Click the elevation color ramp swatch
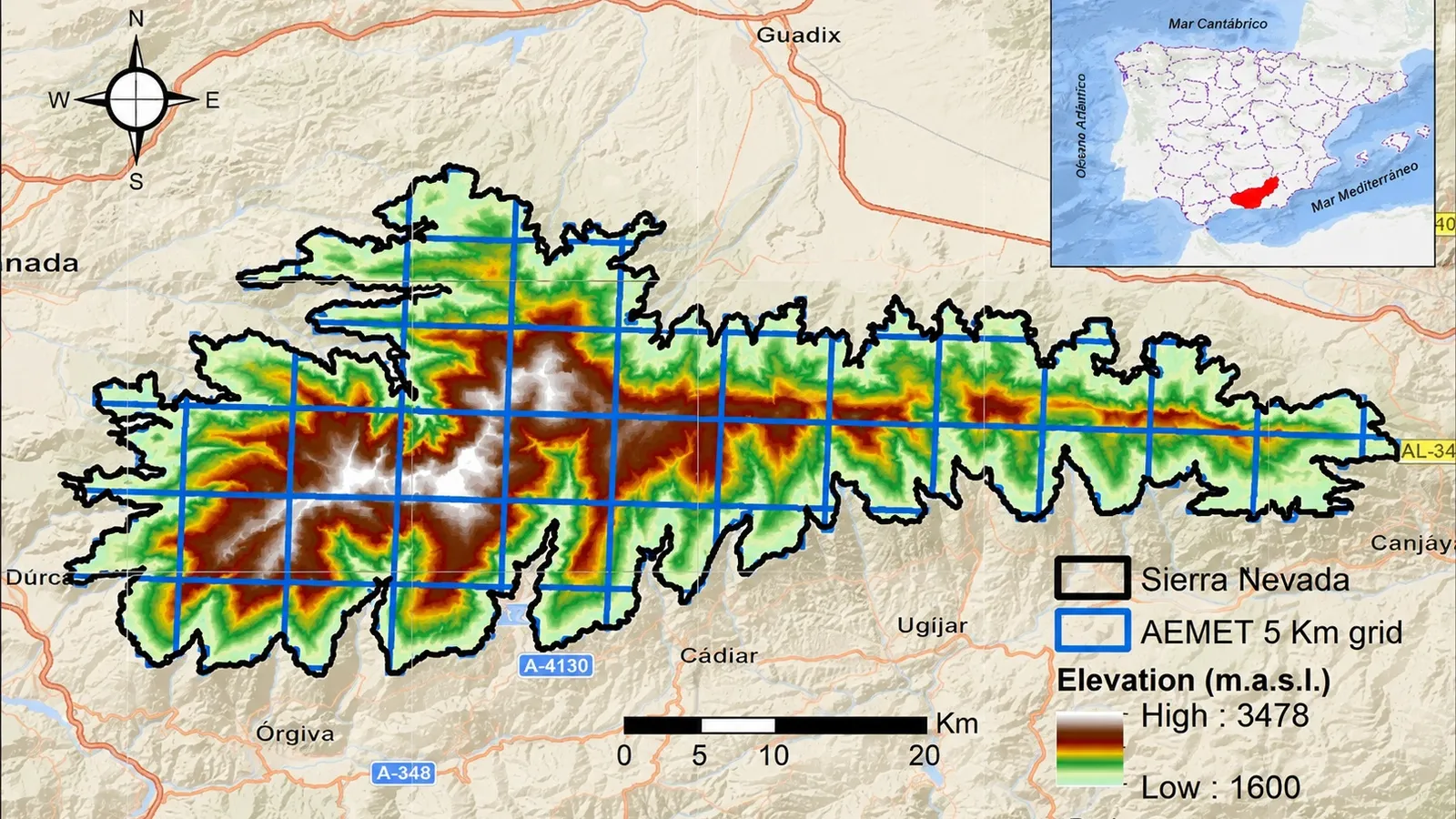 click(1089, 749)
